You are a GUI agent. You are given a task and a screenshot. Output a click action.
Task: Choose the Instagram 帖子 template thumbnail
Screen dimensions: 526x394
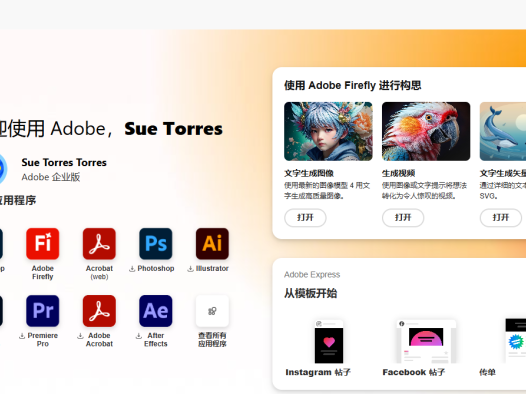point(329,341)
